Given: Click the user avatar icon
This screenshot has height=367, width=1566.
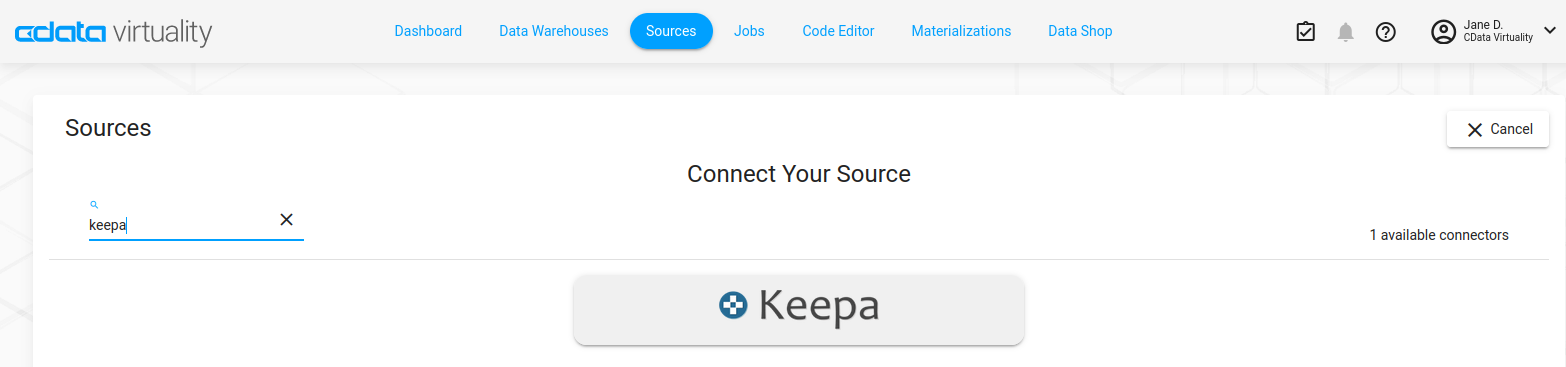Looking at the screenshot, I should pos(1443,32).
